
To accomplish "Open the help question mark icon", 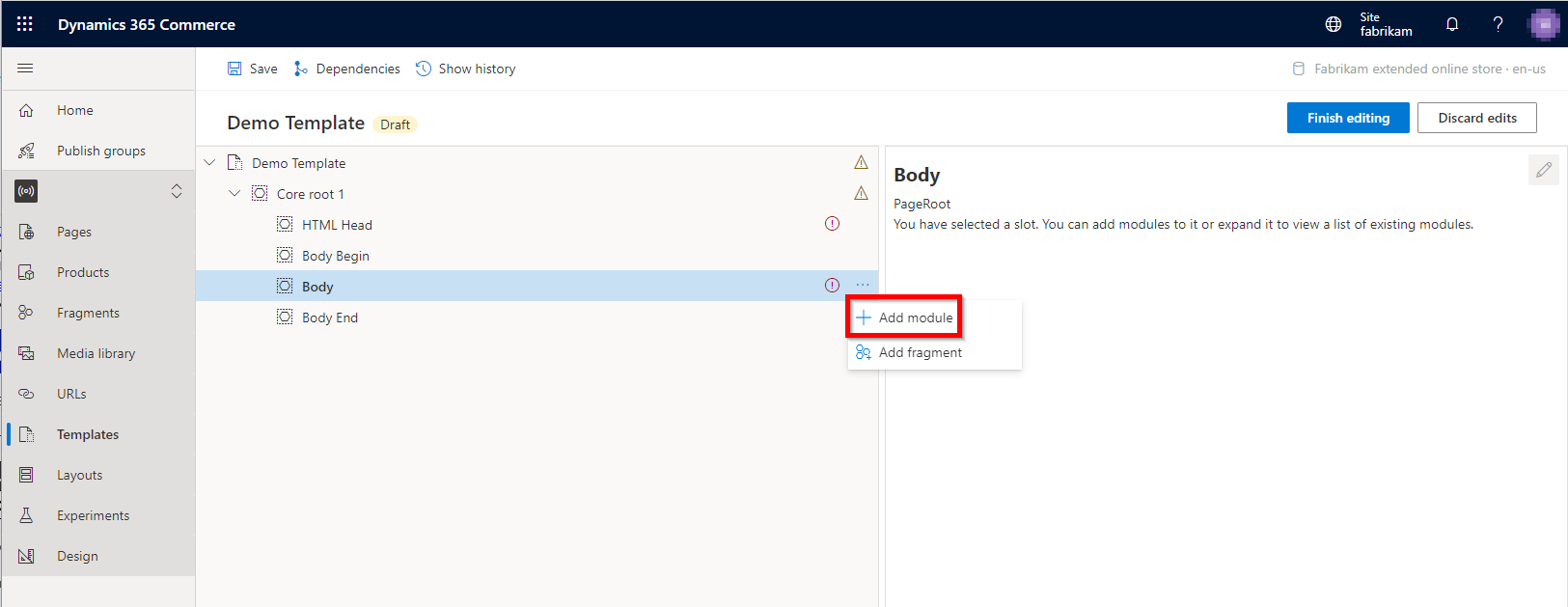I will [x=1499, y=24].
